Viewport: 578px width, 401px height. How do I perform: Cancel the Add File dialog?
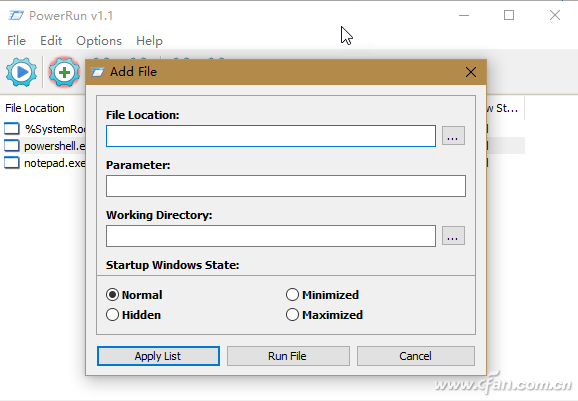pos(415,356)
